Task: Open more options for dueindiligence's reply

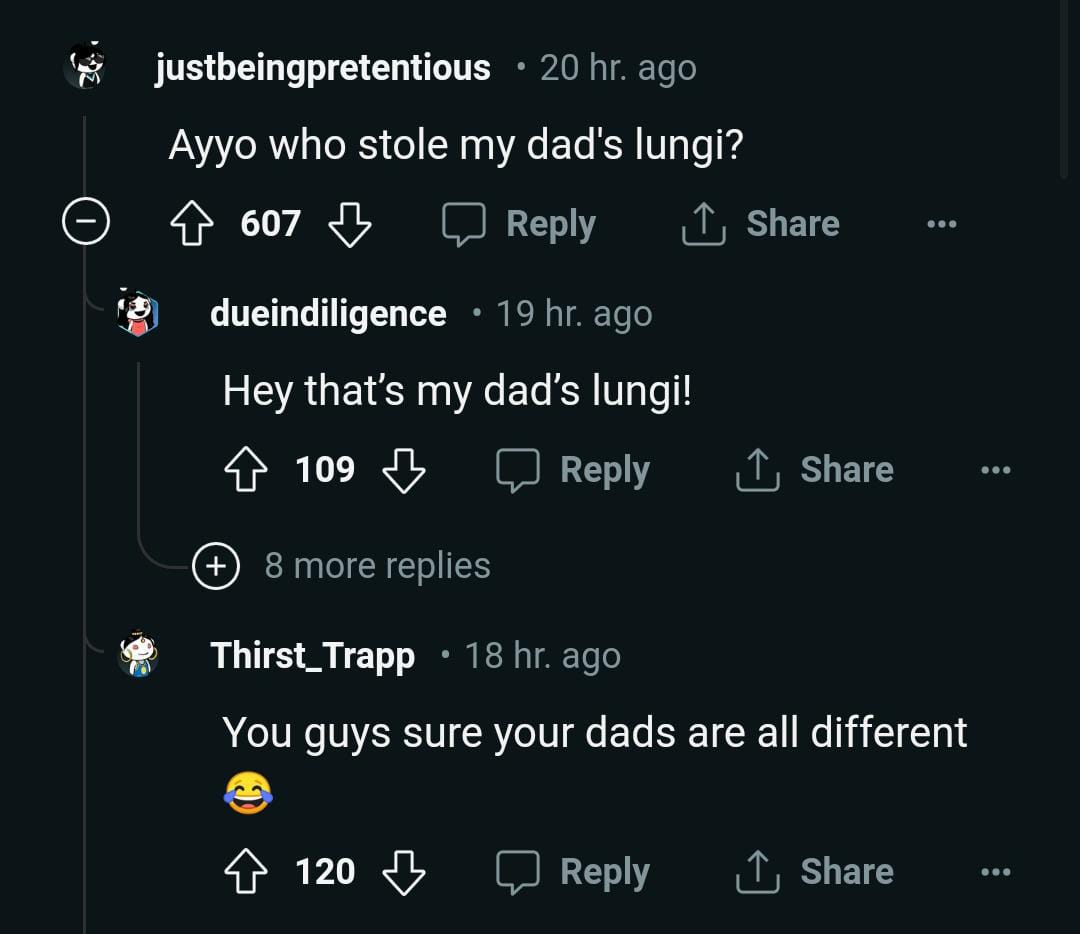Action: (995, 469)
